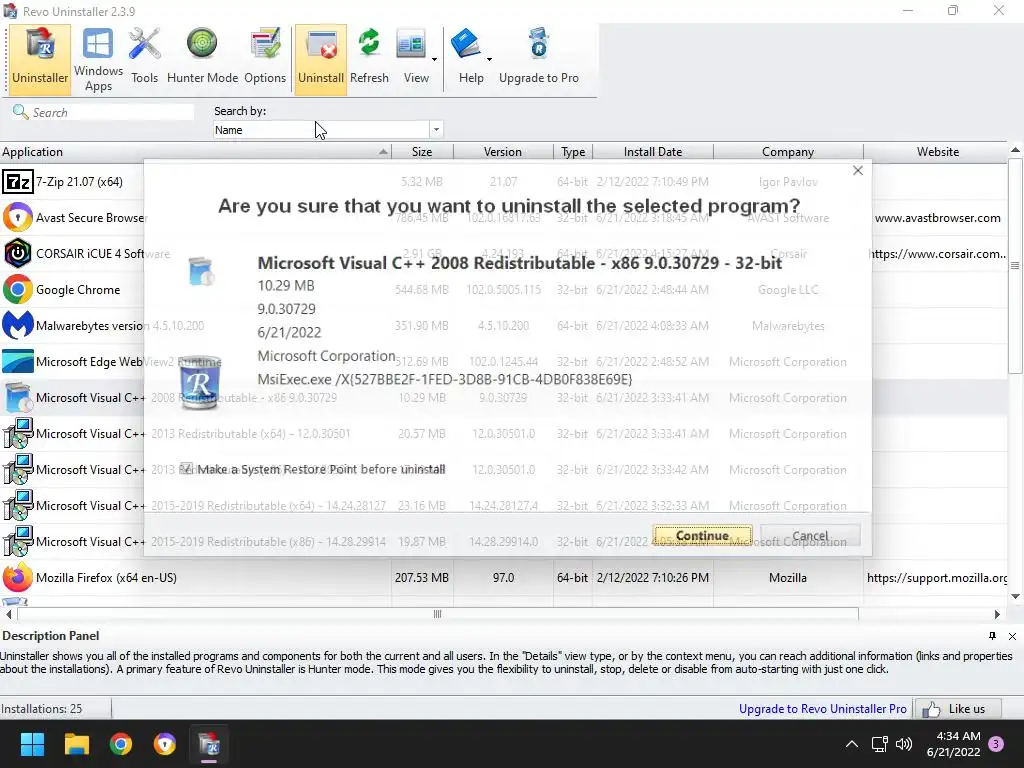
Task: Open File Explorer from taskbar
Action: [76, 744]
